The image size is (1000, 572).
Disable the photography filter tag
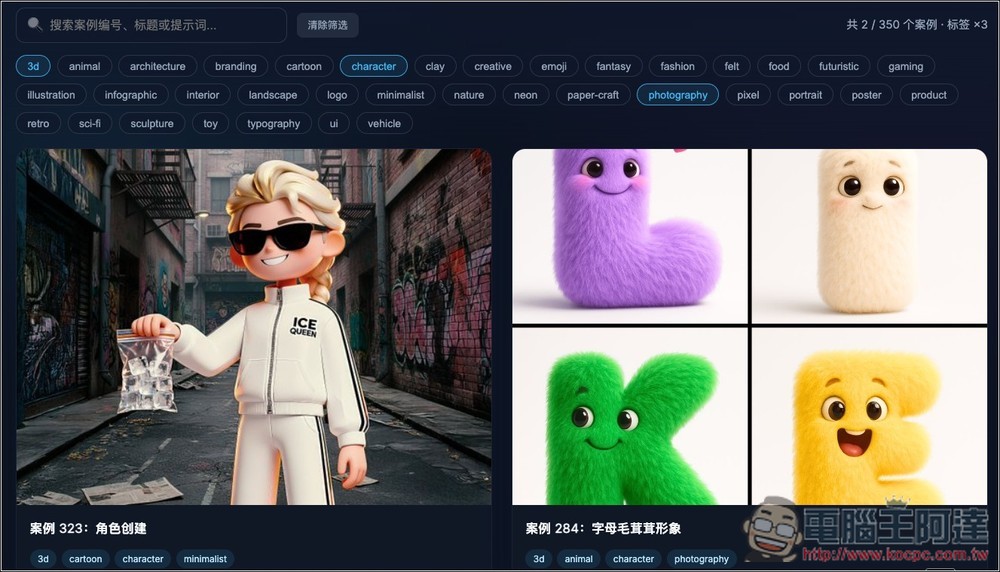click(x=677, y=95)
